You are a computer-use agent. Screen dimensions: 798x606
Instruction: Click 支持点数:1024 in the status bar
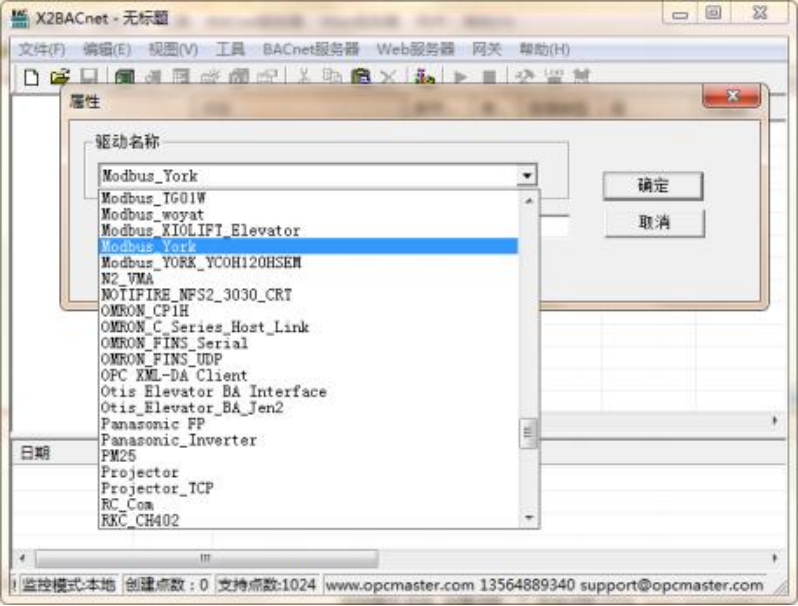tap(267, 585)
